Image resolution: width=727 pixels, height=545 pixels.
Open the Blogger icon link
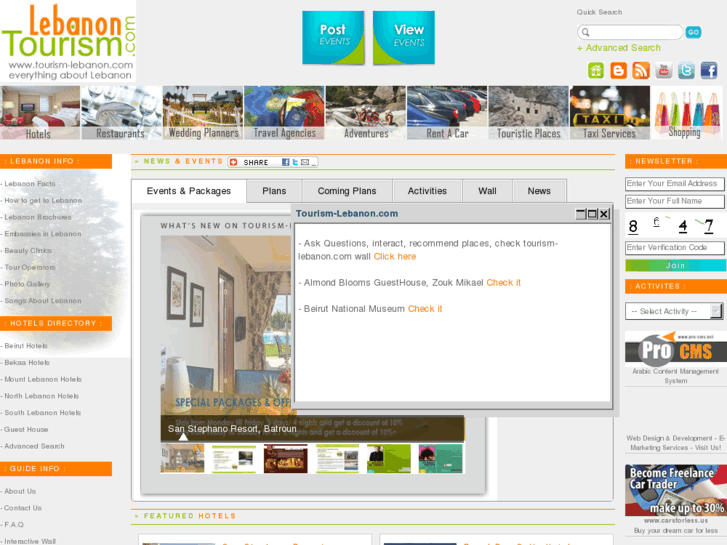(618, 71)
